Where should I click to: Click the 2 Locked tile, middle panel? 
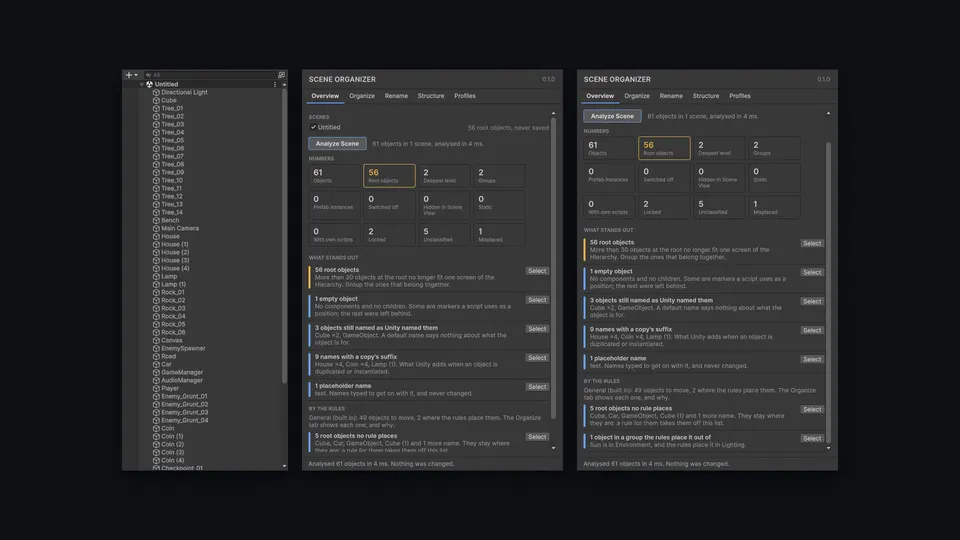[389, 234]
